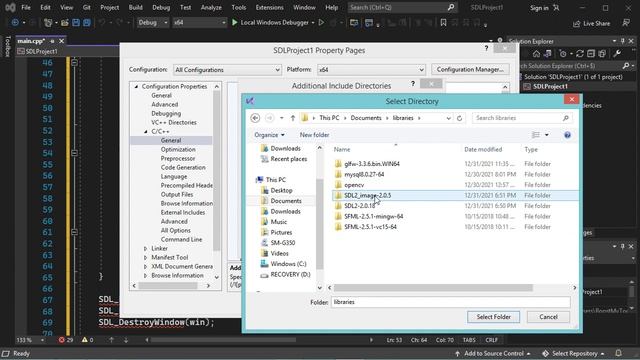Expand Manifest Tool tree node

(x=146, y=258)
